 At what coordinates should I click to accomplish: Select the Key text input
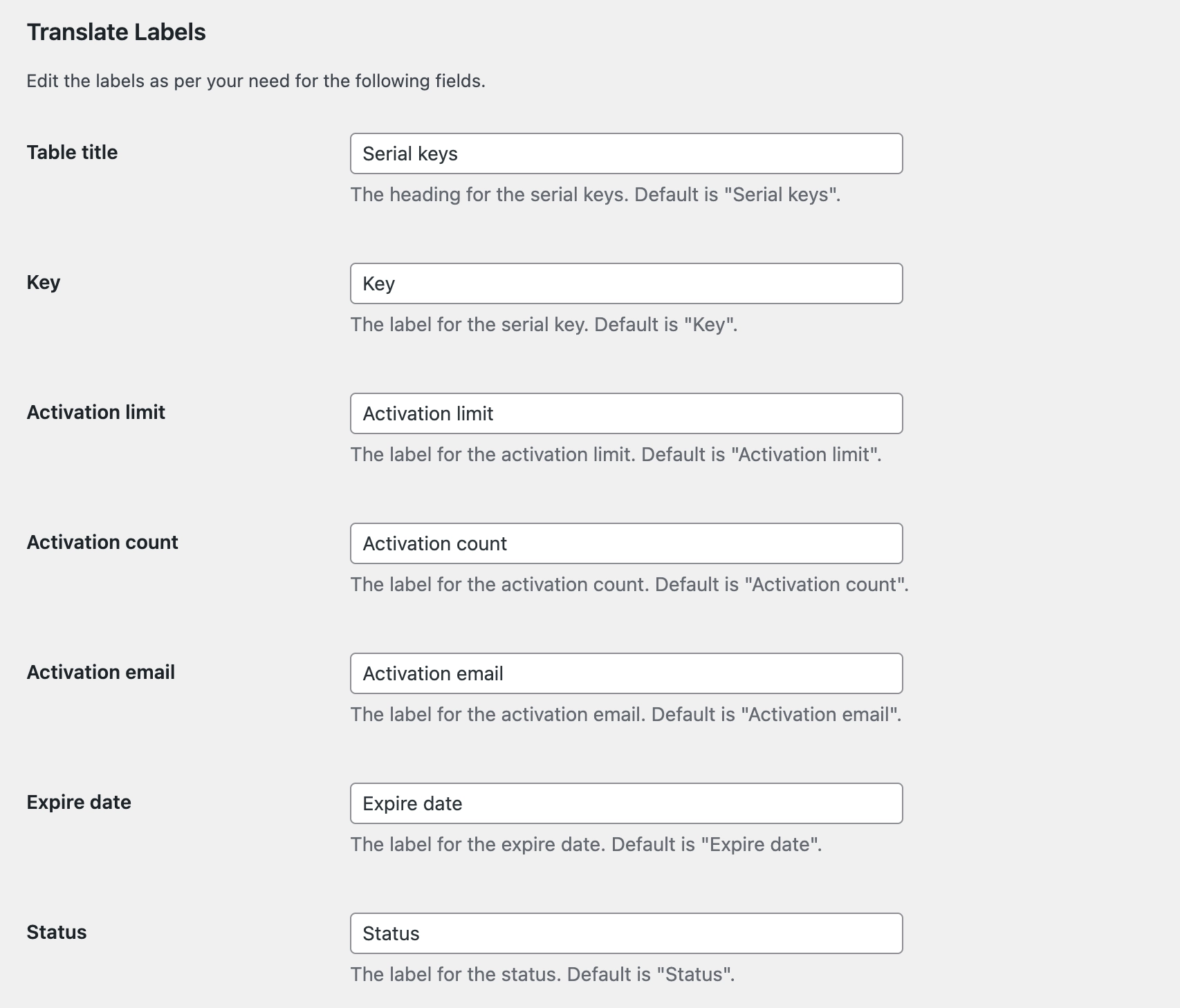tap(626, 283)
